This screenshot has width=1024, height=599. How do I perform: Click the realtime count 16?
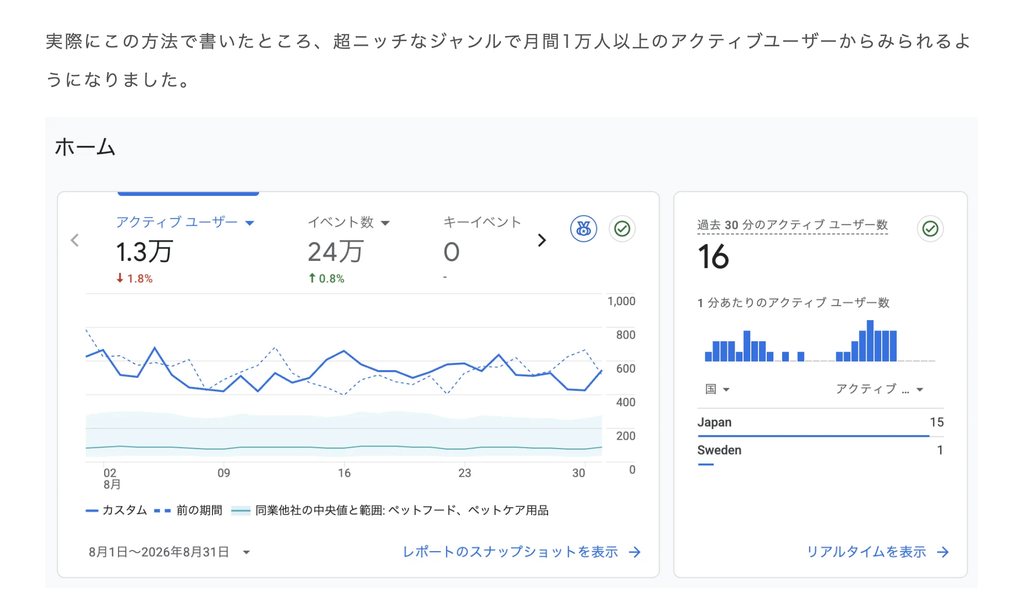[x=712, y=257]
